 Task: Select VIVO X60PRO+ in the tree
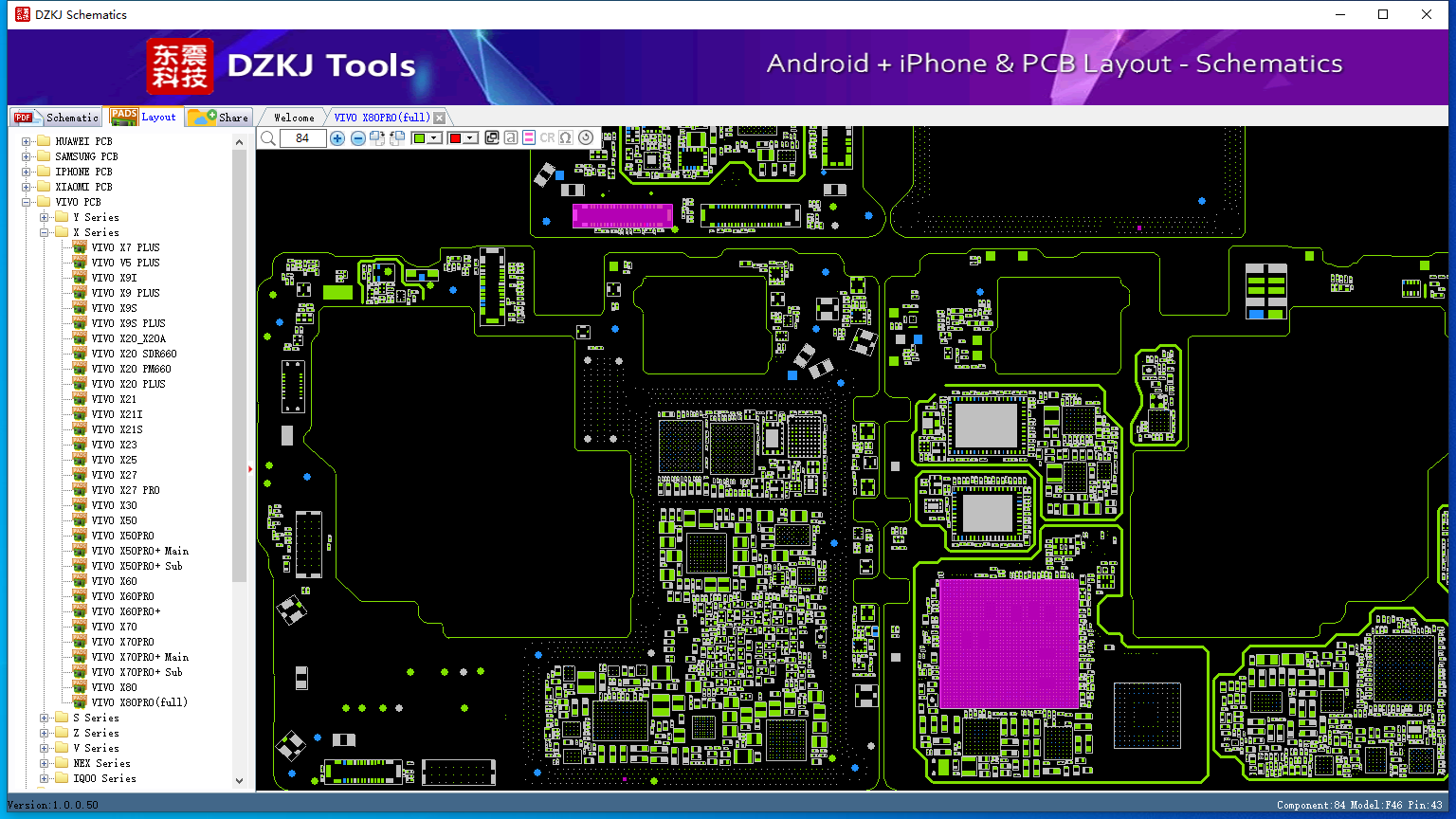point(126,611)
